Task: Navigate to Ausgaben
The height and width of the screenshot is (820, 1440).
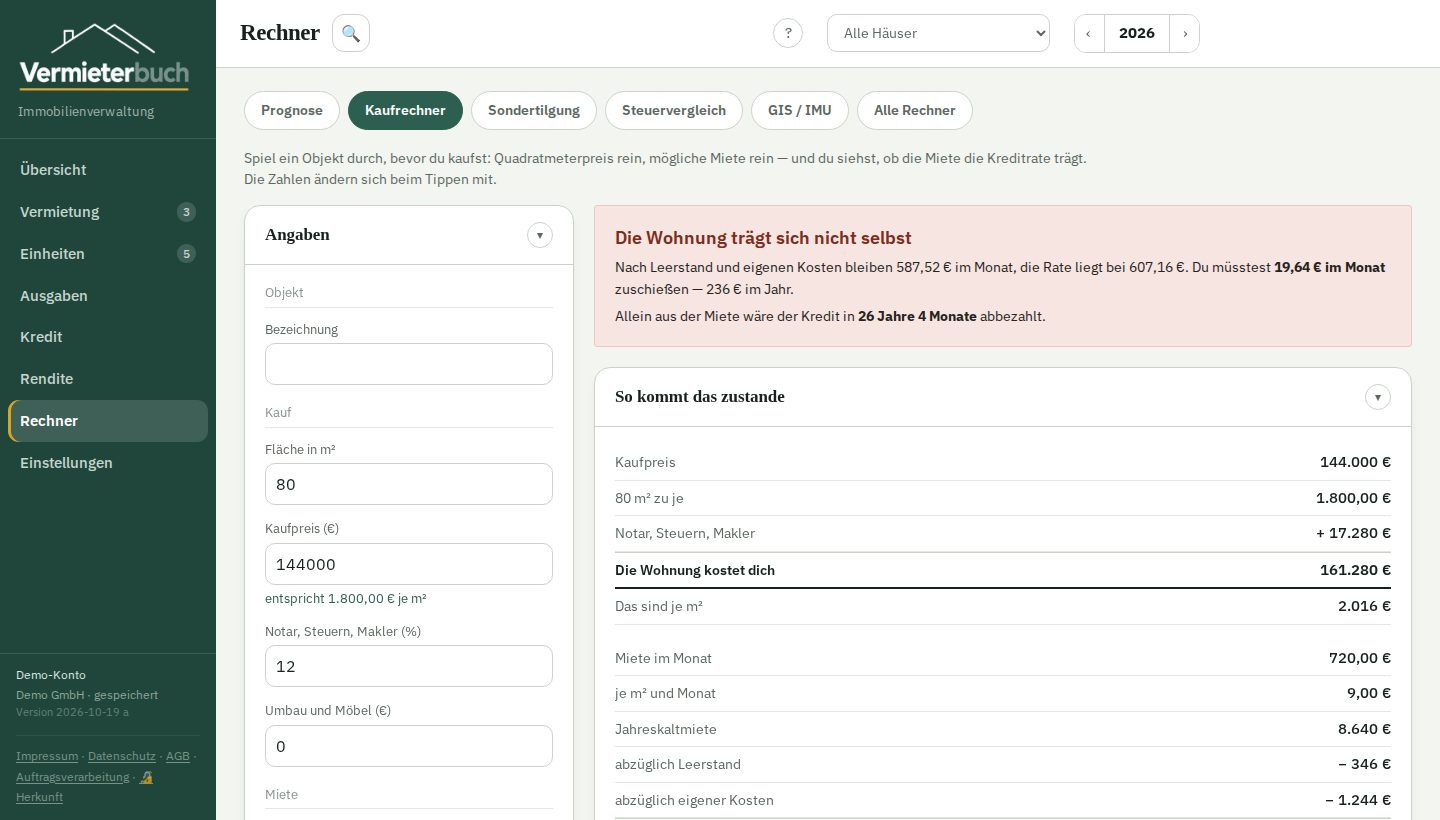Action: point(108,296)
